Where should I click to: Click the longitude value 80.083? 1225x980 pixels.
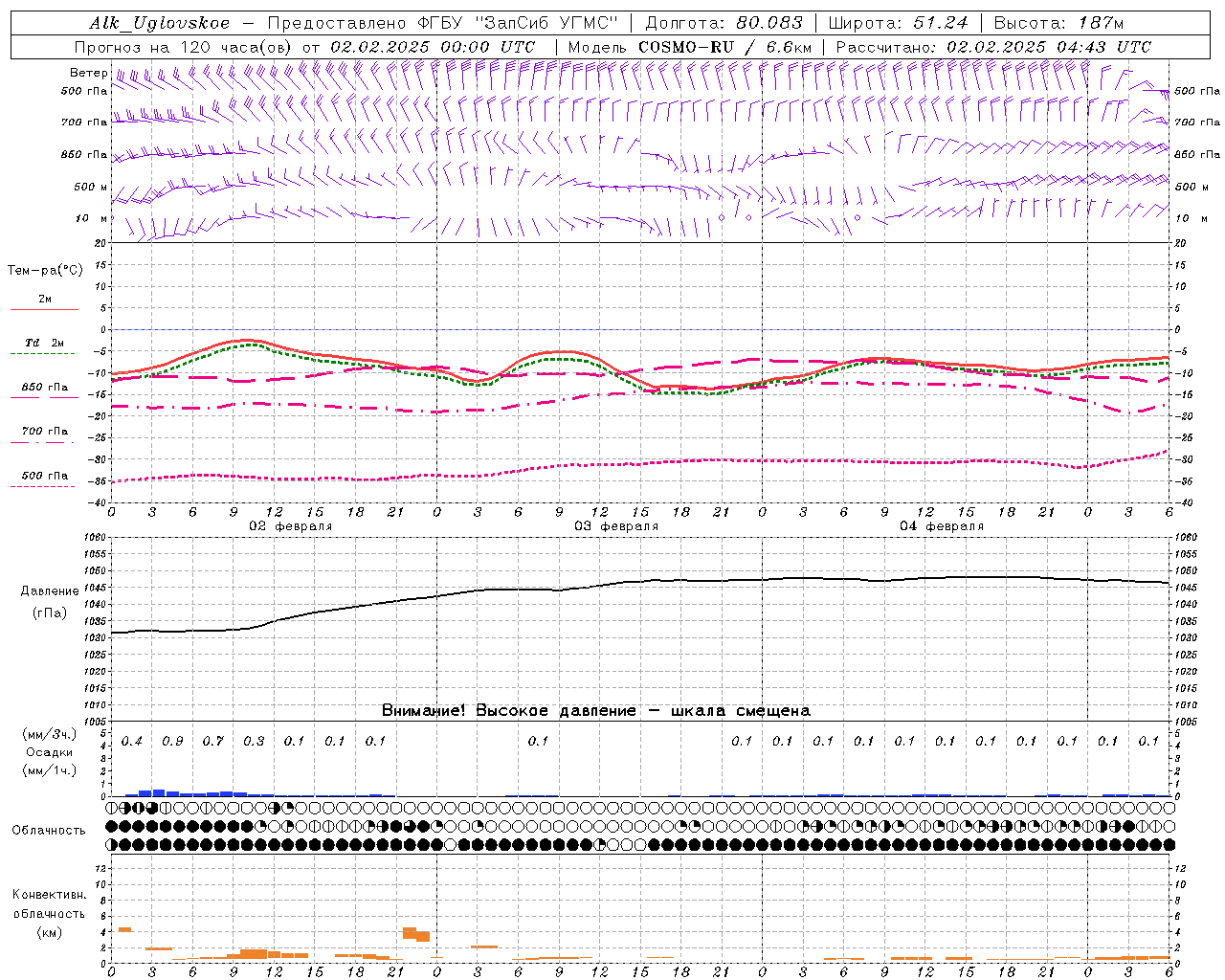pos(768,23)
